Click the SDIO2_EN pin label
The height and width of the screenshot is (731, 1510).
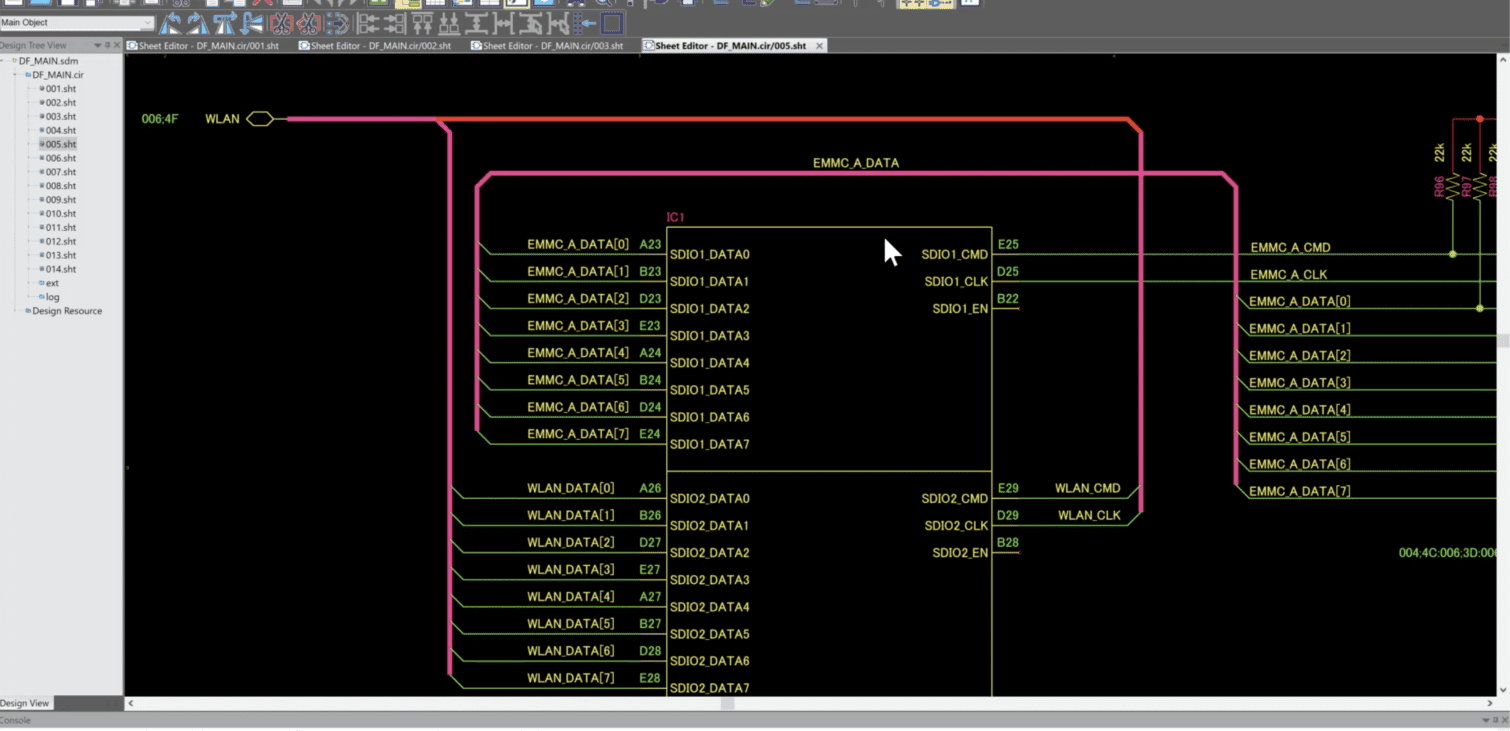click(x=960, y=552)
